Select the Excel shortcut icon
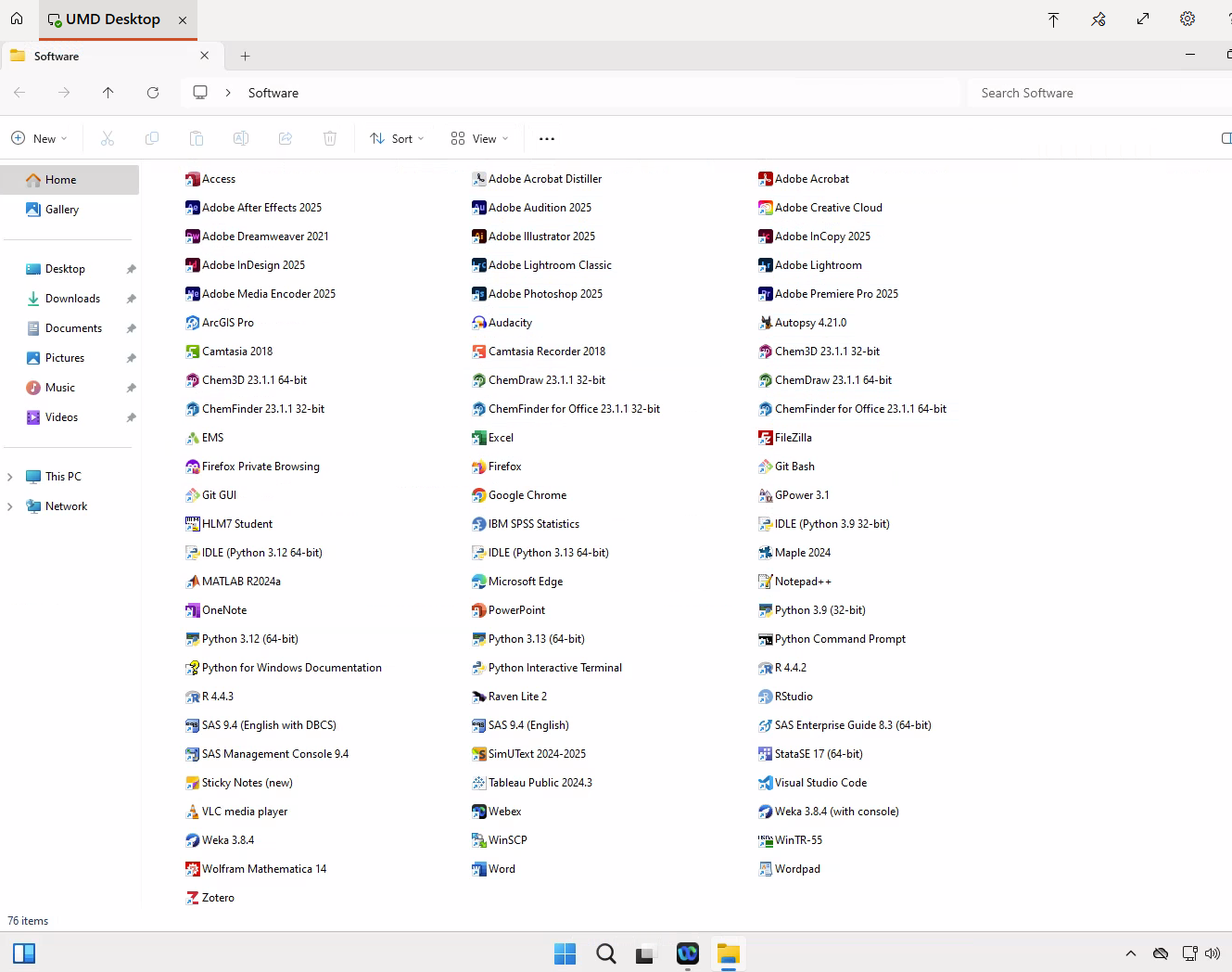The image size is (1232, 972). pyautogui.click(x=492, y=438)
